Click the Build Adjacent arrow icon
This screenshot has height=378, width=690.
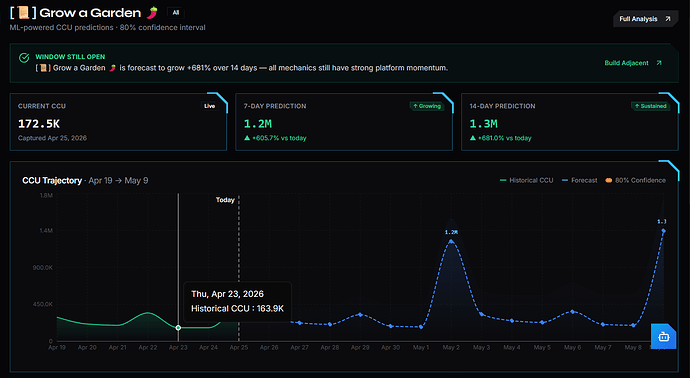(659, 63)
